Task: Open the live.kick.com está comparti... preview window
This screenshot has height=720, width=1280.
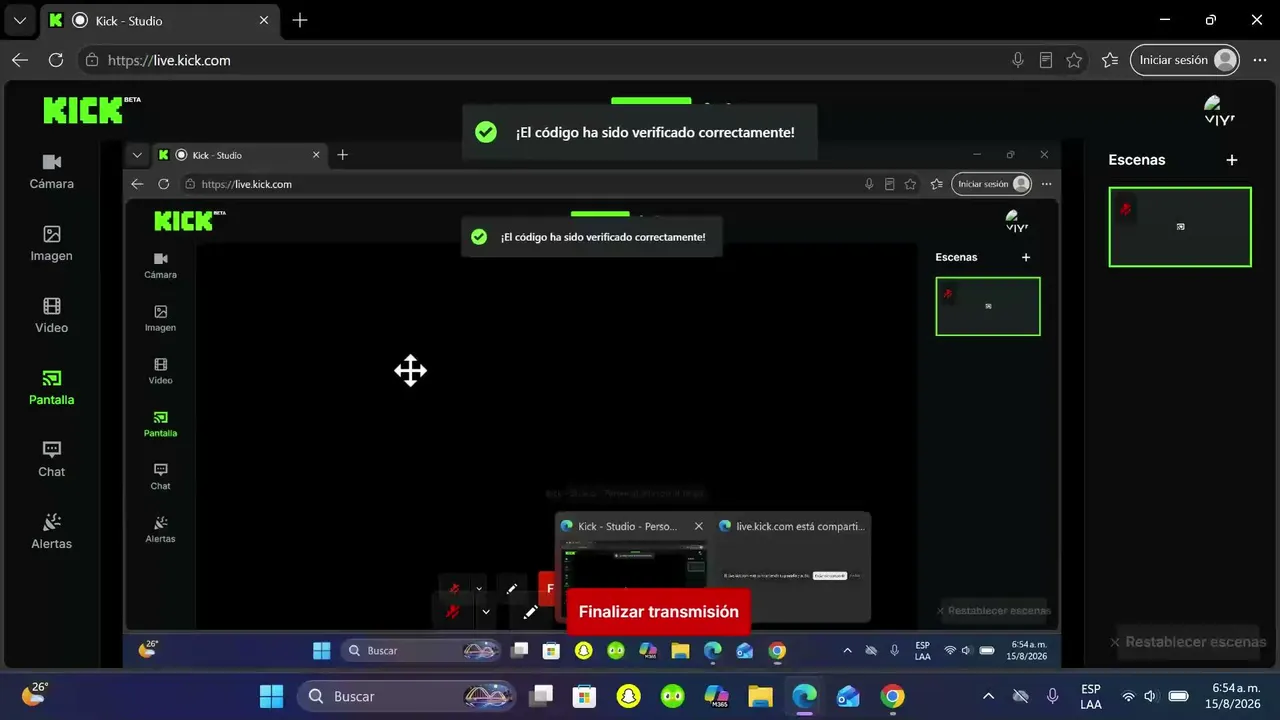Action: tap(792, 569)
